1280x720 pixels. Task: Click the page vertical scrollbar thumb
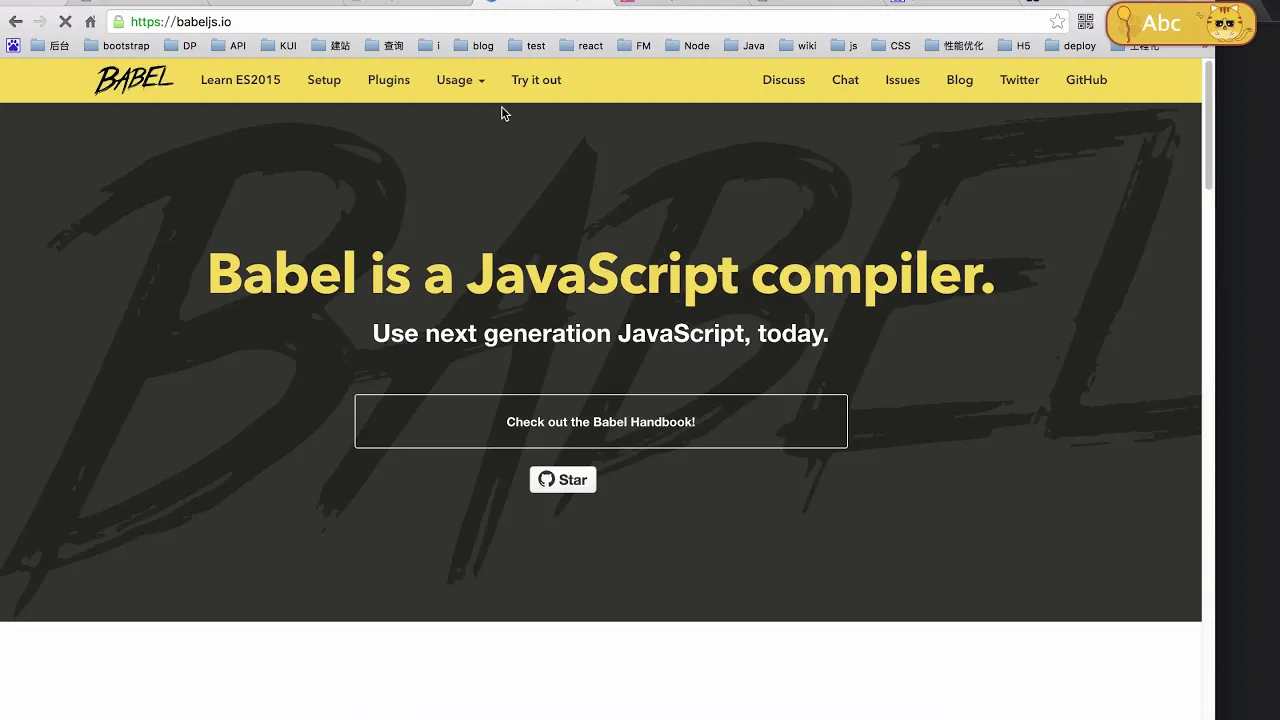(x=1208, y=125)
